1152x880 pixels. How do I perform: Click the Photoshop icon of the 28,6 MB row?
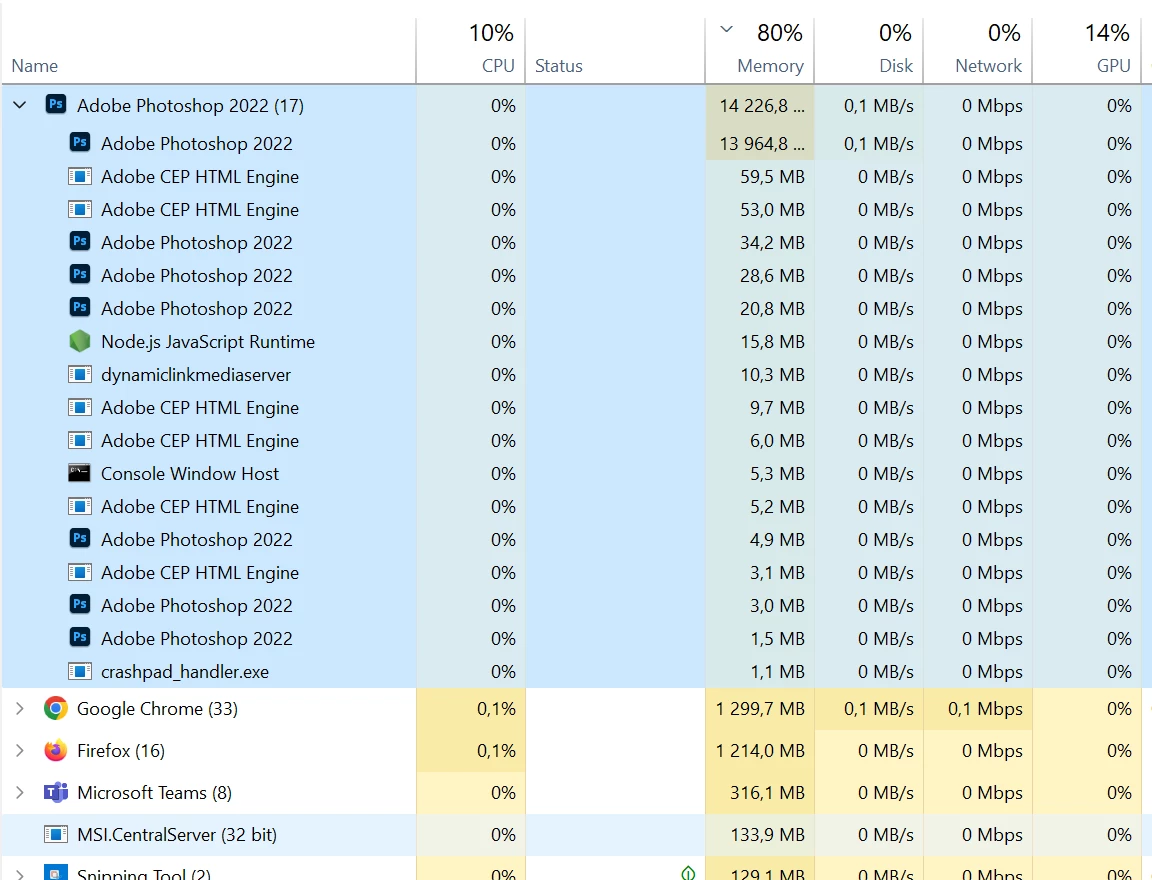(x=80, y=274)
